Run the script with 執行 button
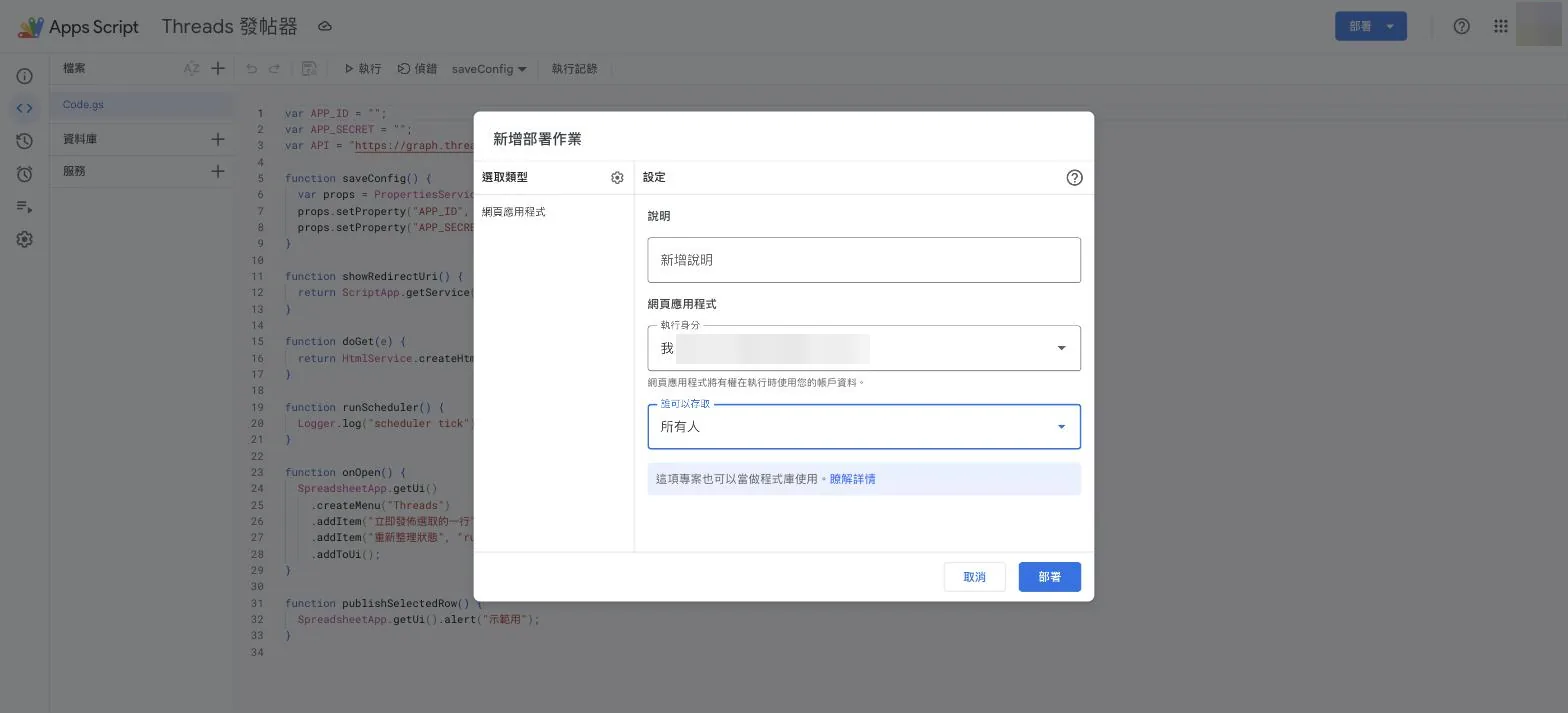The image size is (1568, 713). point(362,69)
